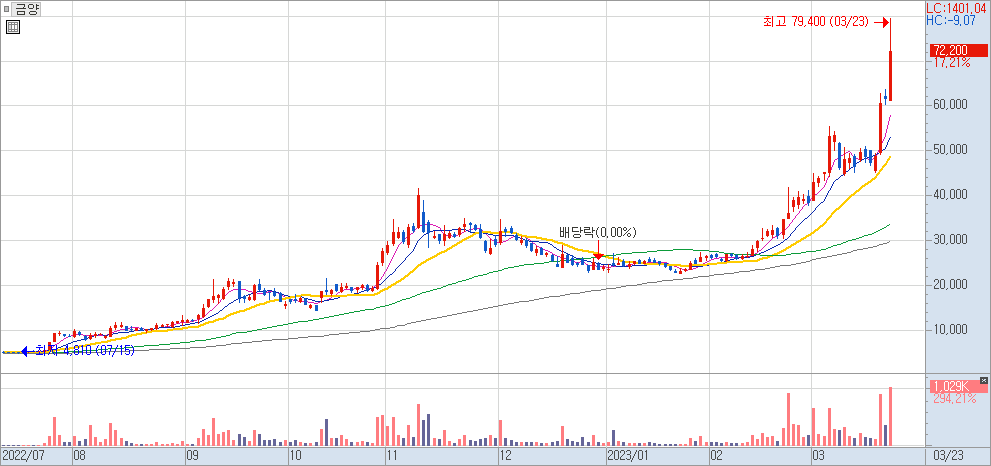The width and height of the screenshot is (991, 466).
Task: Select the 금양 stock name label
Action: pyautogui.click(x=26, y=9)
